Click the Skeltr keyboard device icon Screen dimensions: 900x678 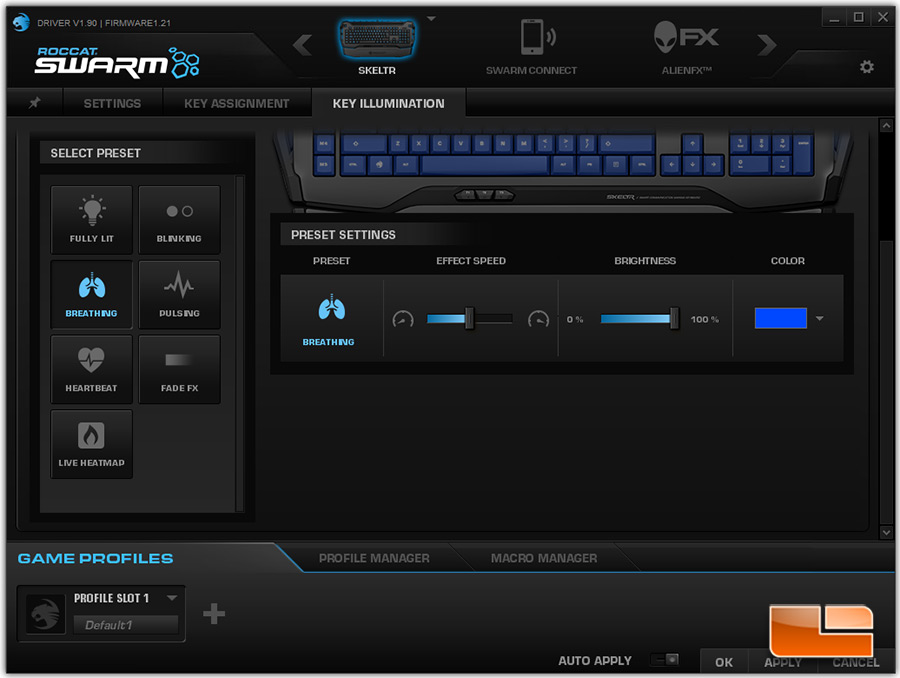377,38
